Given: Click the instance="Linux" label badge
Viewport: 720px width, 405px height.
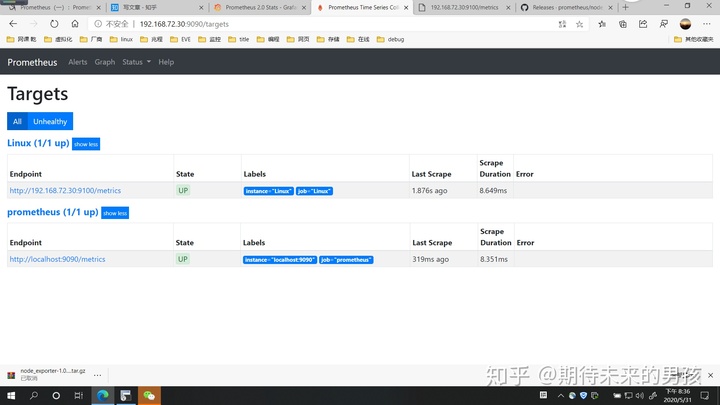Looking at the screenshot, I should (x=269, y=191).
